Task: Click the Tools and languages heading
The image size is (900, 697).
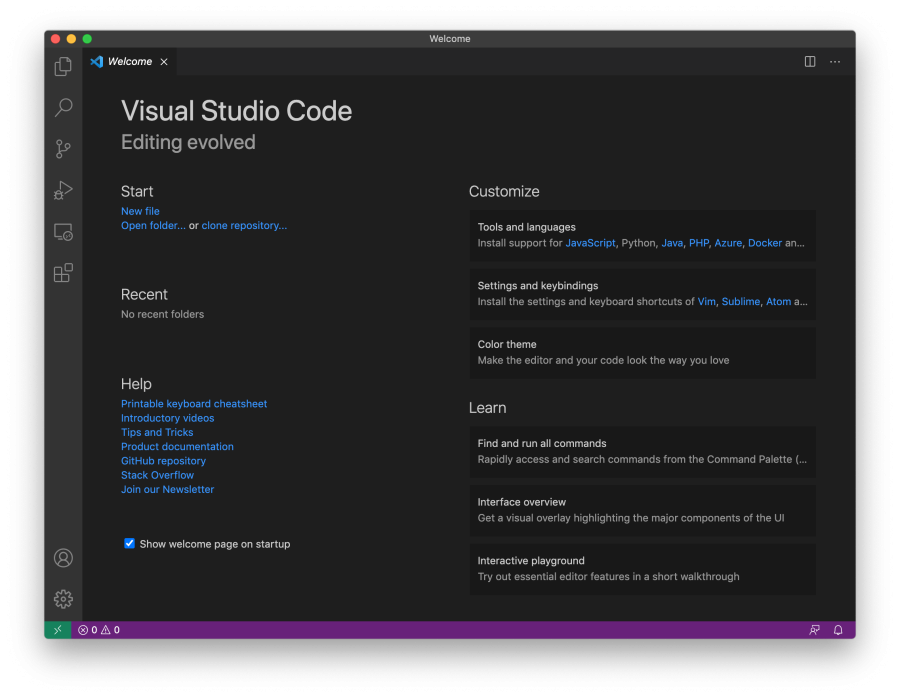Action: click(x=526, y=227)
